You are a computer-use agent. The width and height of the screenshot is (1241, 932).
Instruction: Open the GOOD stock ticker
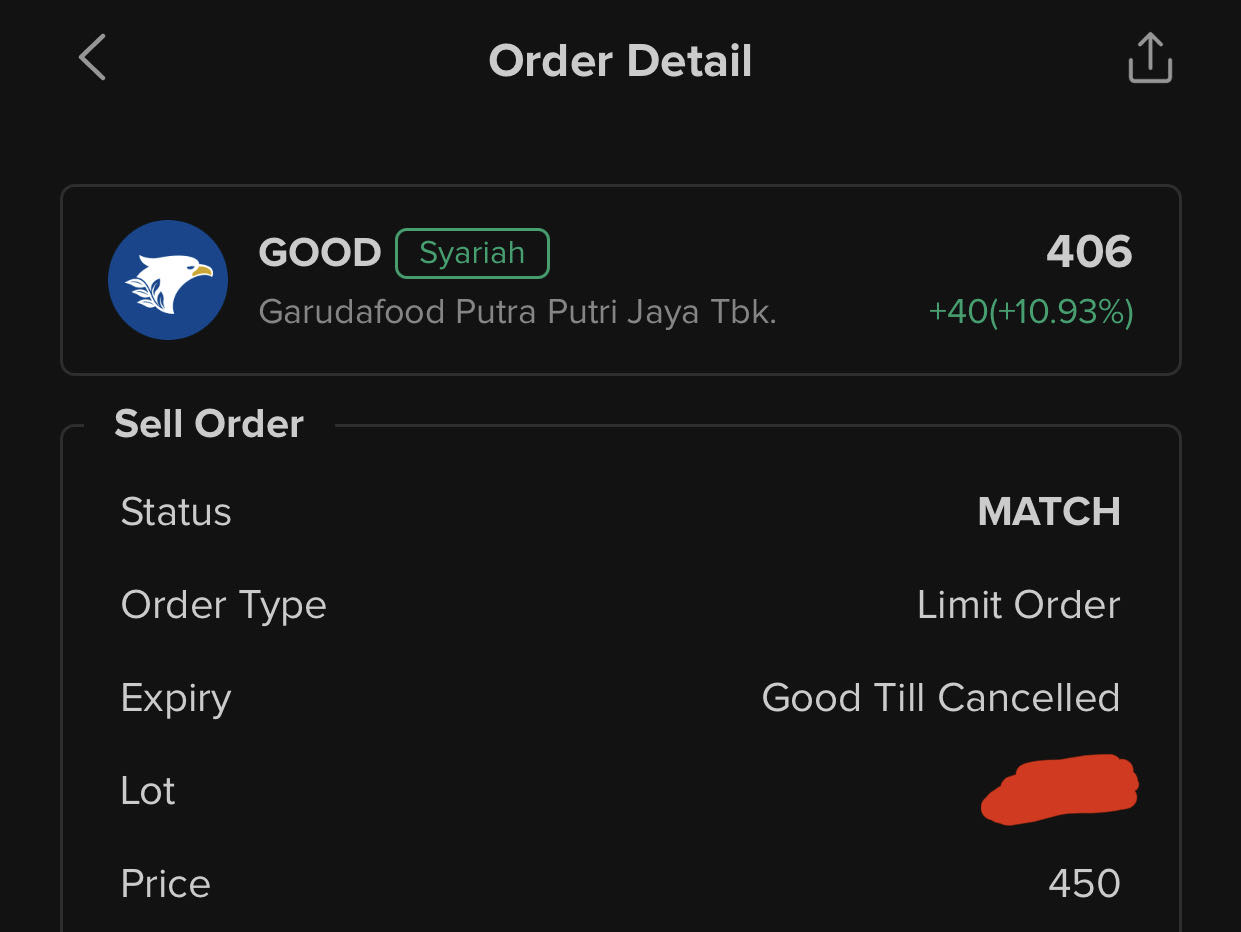(320, 253)
